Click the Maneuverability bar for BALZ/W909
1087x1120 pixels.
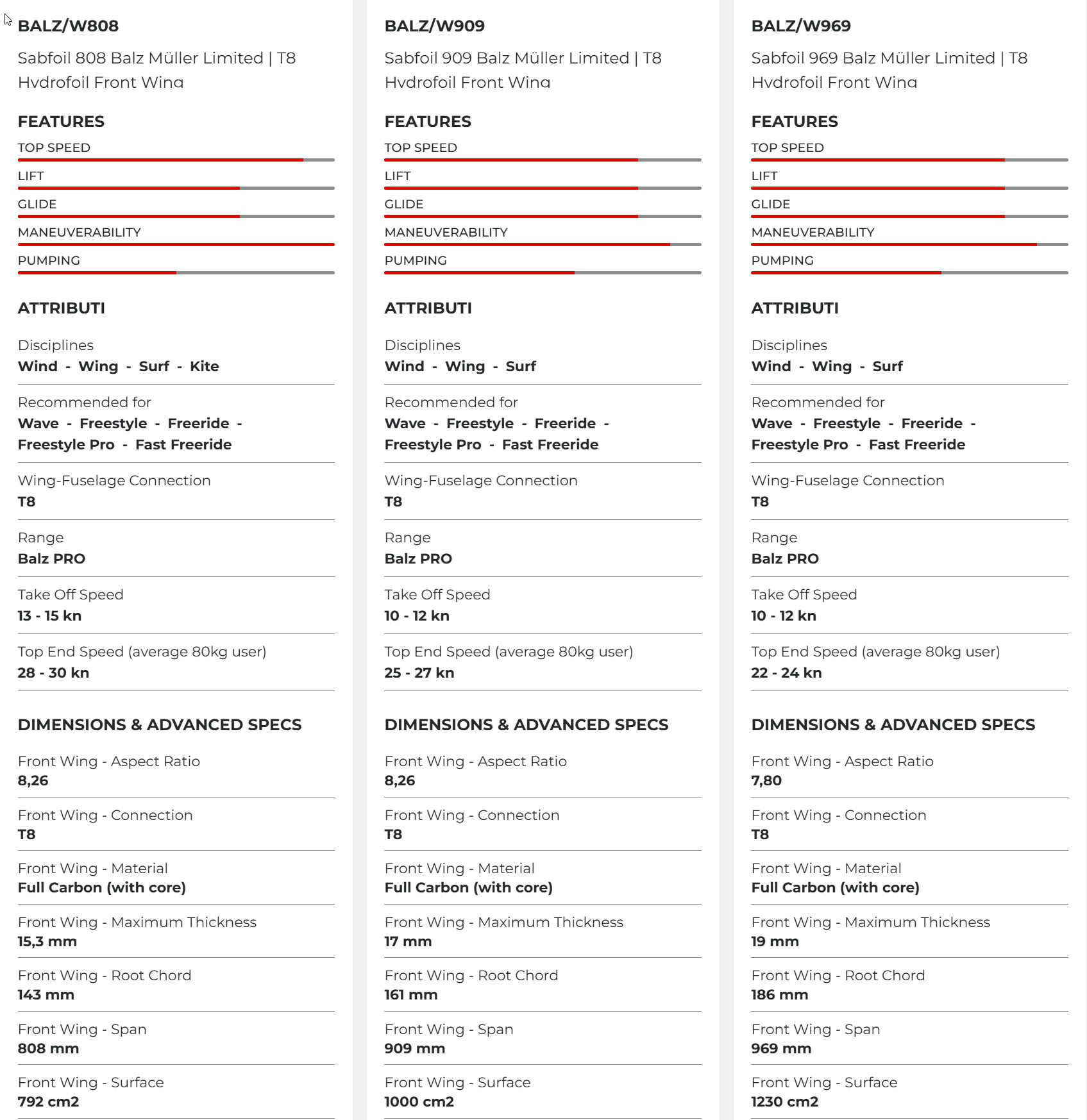(x=543, y=244)
